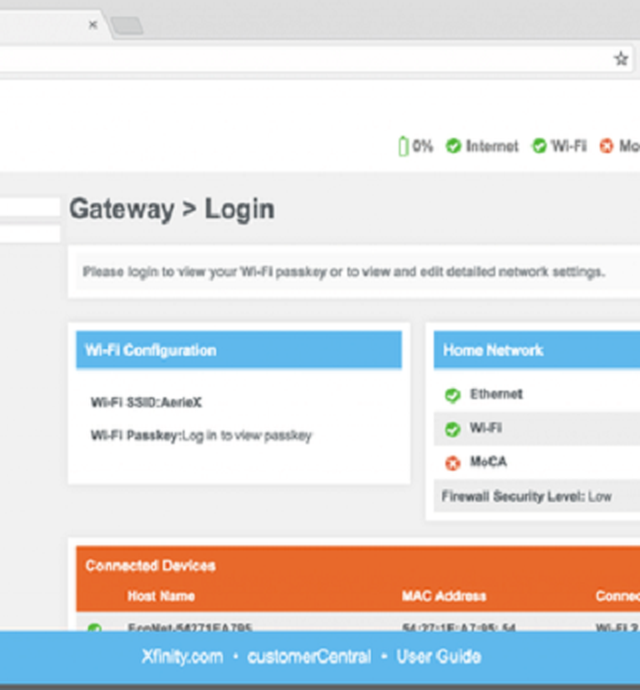Select the Wi-Fi row in Home Network
The image size is (640, 690).
click(537, 428)
